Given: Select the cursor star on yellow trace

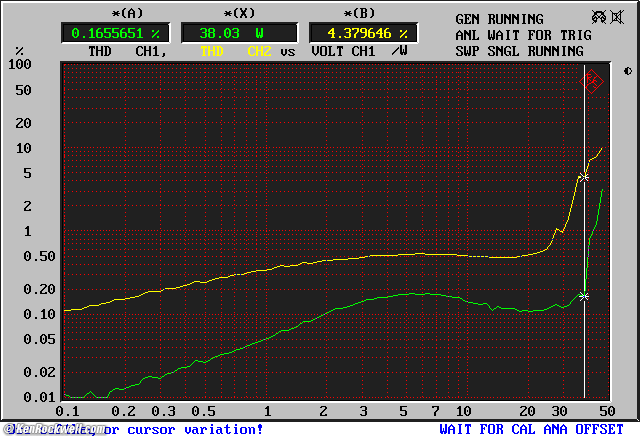Looking at the screenshot, I should (584, 177).
